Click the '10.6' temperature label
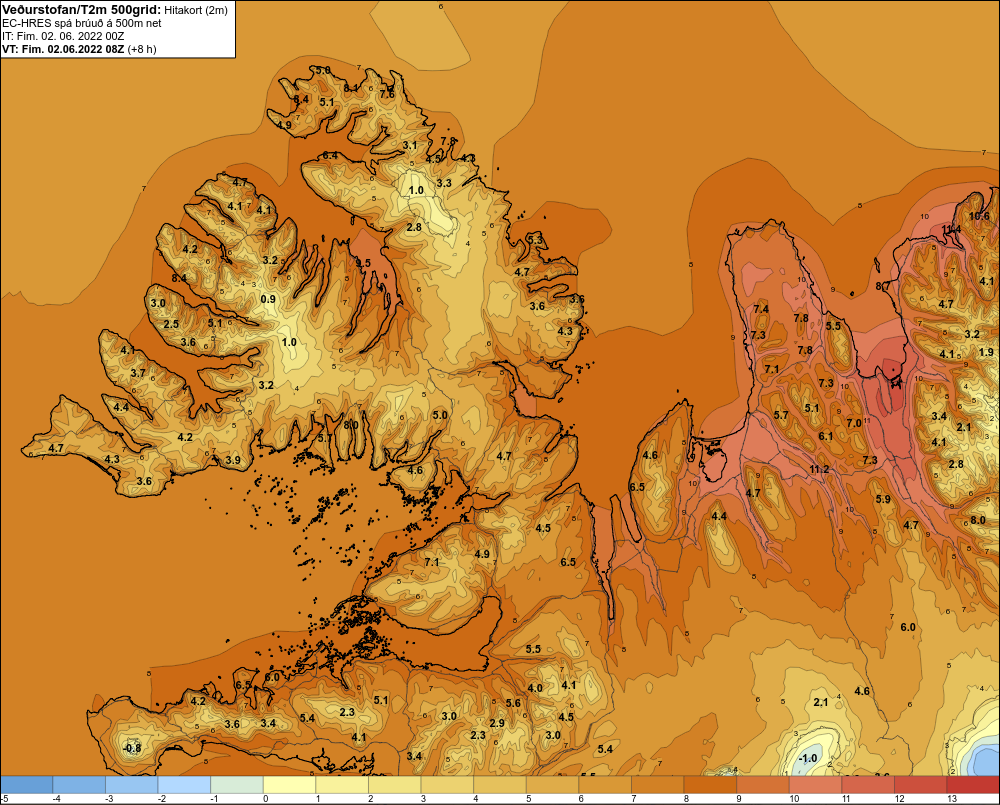This screenshot has width=1000, height=805. 979,216
